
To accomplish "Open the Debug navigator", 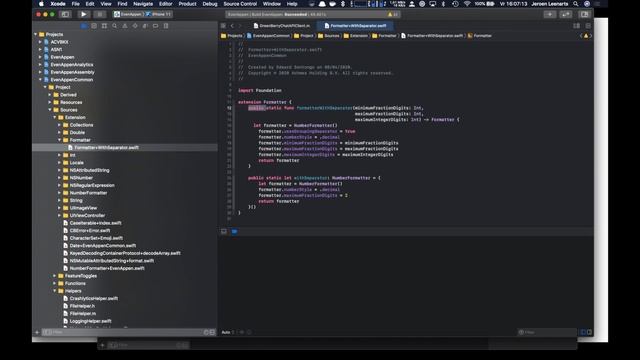I will click(145, 26).
